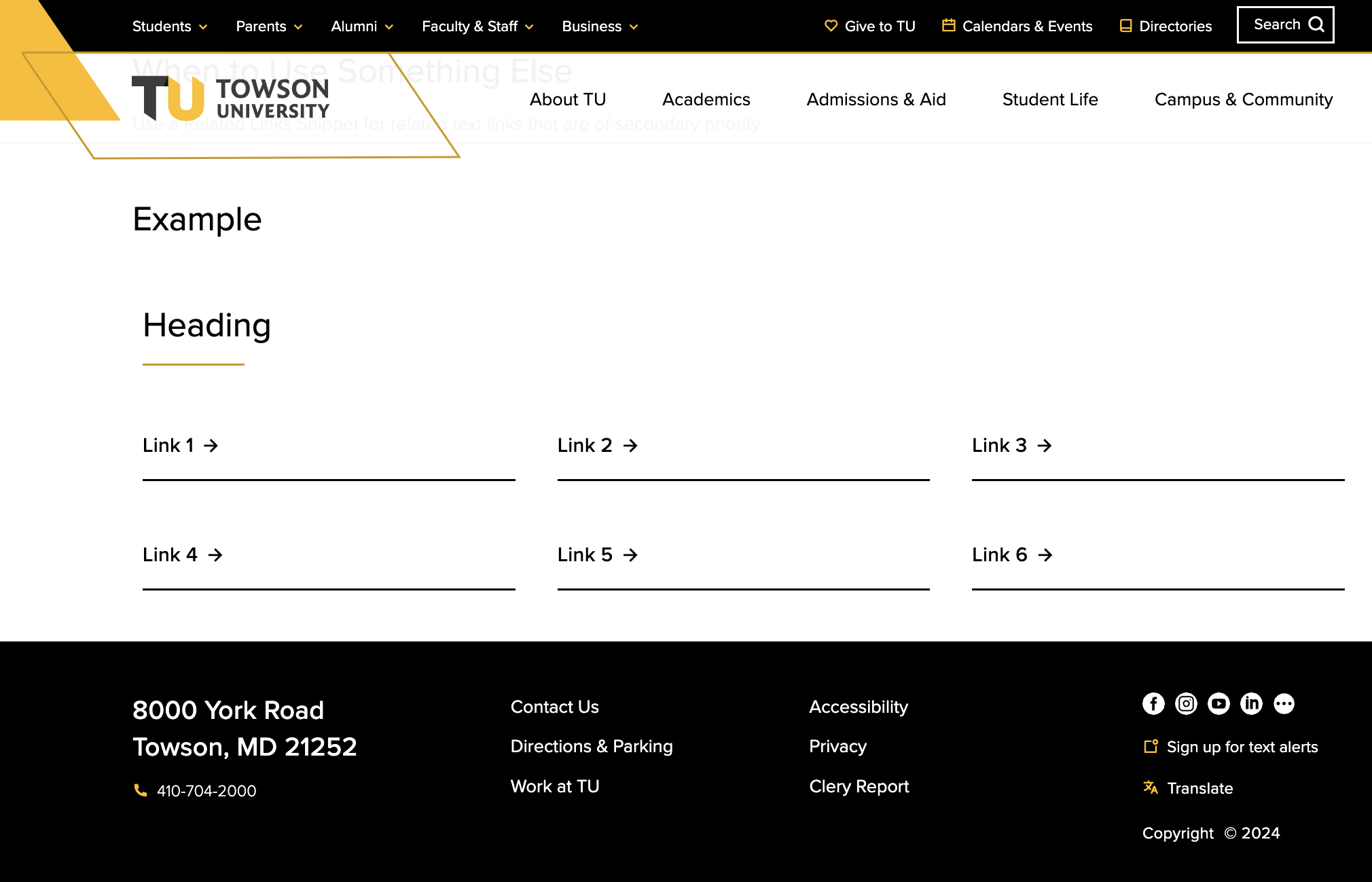
Task: Click the YouTube icon in footer
Action: click(x=1219, y=703)
